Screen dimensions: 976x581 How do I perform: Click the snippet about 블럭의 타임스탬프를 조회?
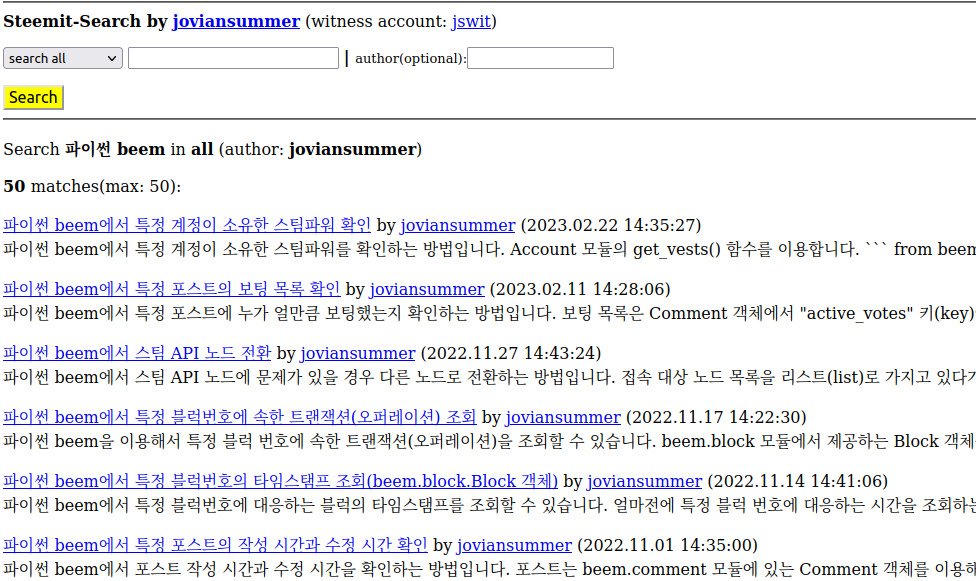489,506
